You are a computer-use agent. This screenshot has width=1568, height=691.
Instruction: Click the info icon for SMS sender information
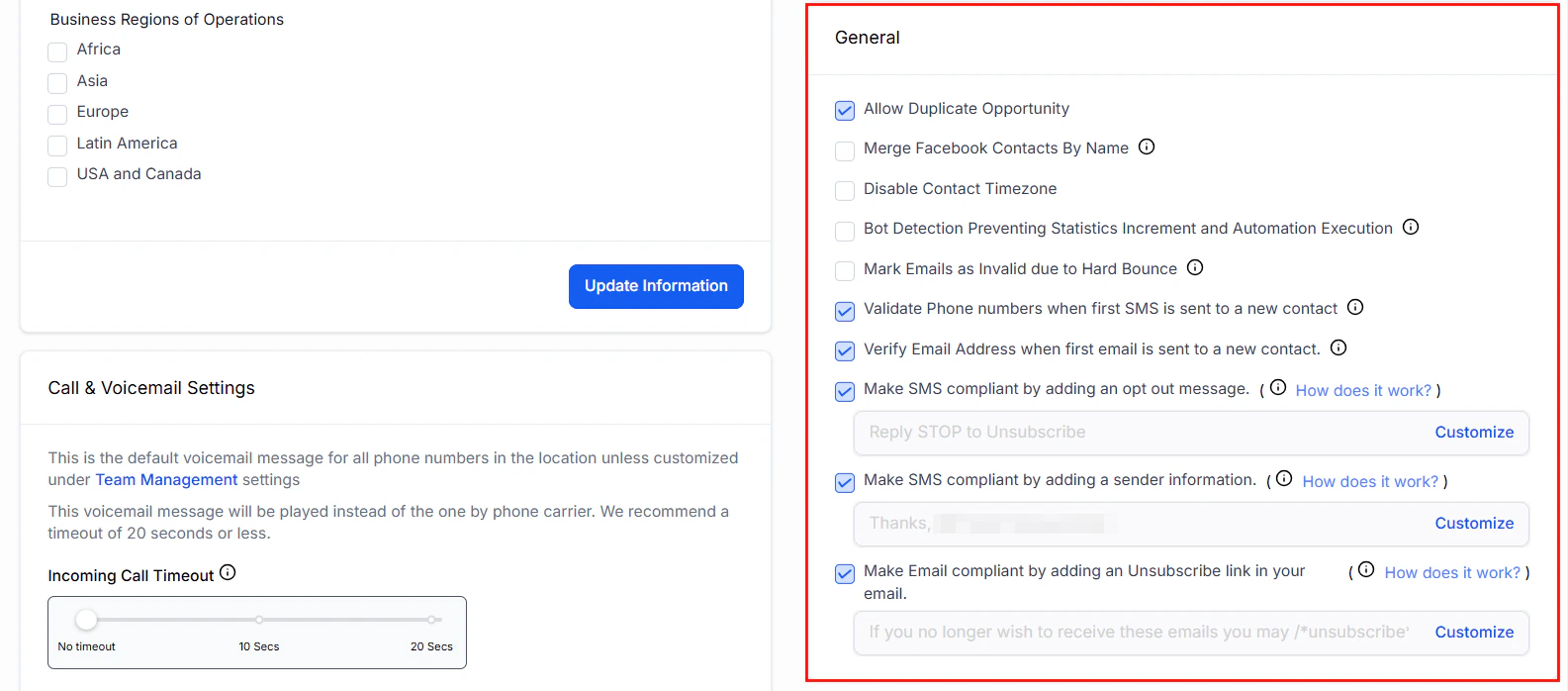[x=1283, y=478]
